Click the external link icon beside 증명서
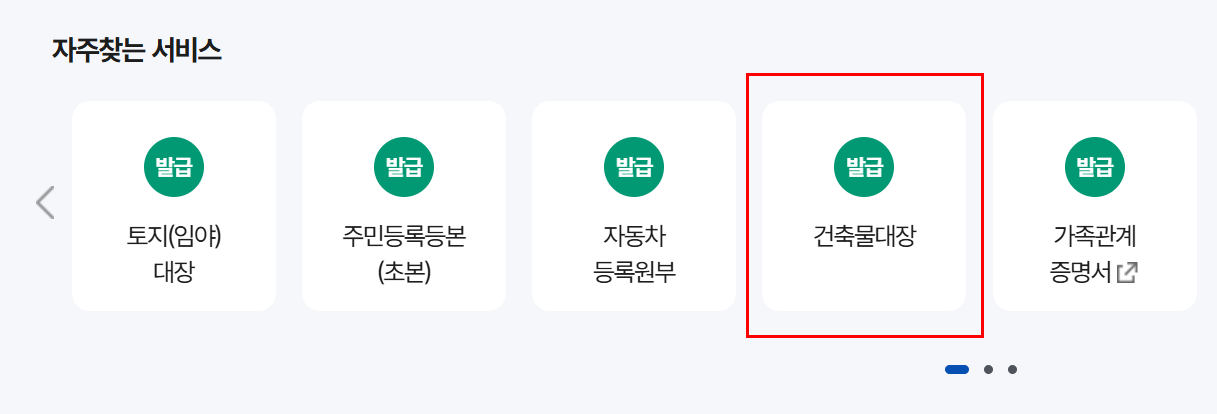This screenshot has width=1217, height=414. click(1127, 272)
